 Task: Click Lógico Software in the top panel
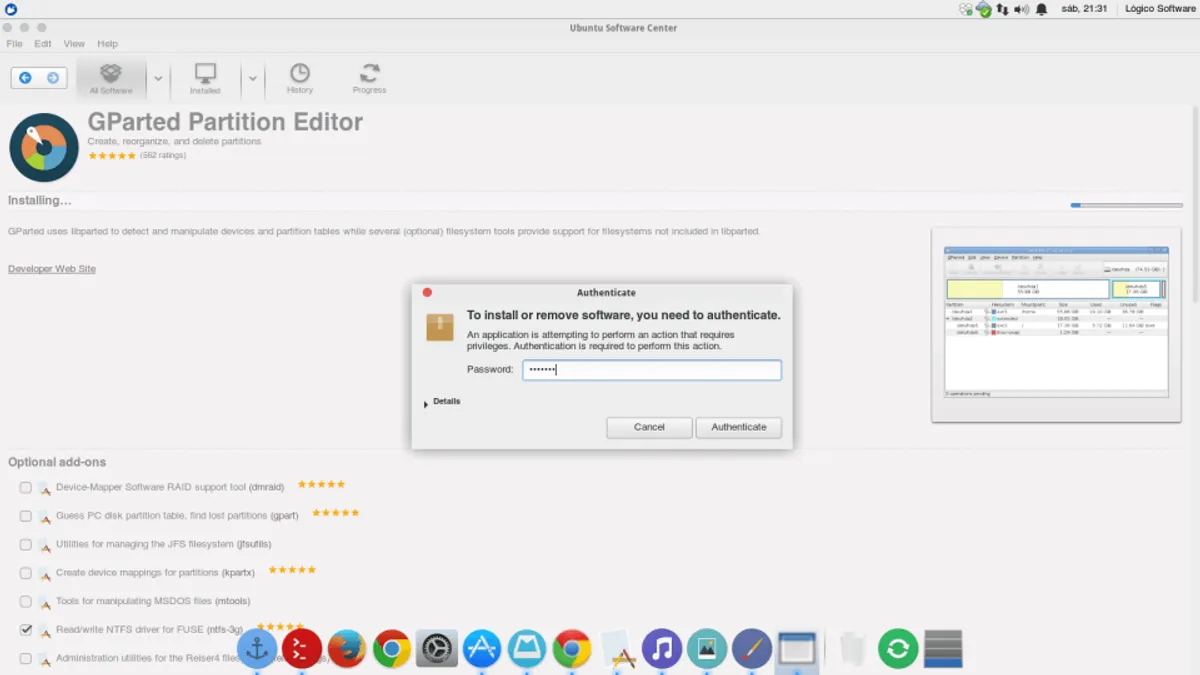point(1160,9)
